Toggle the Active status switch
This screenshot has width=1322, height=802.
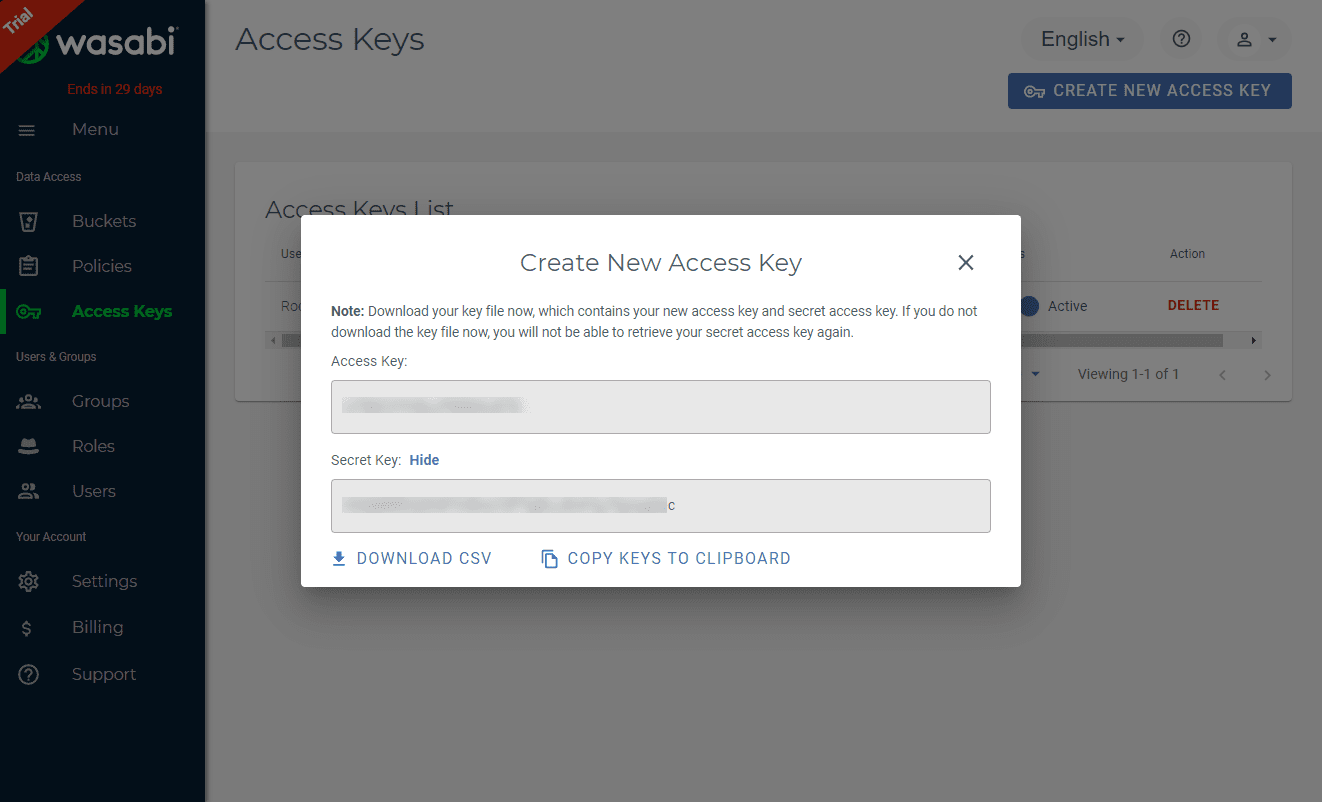[x=1030, y=306]
